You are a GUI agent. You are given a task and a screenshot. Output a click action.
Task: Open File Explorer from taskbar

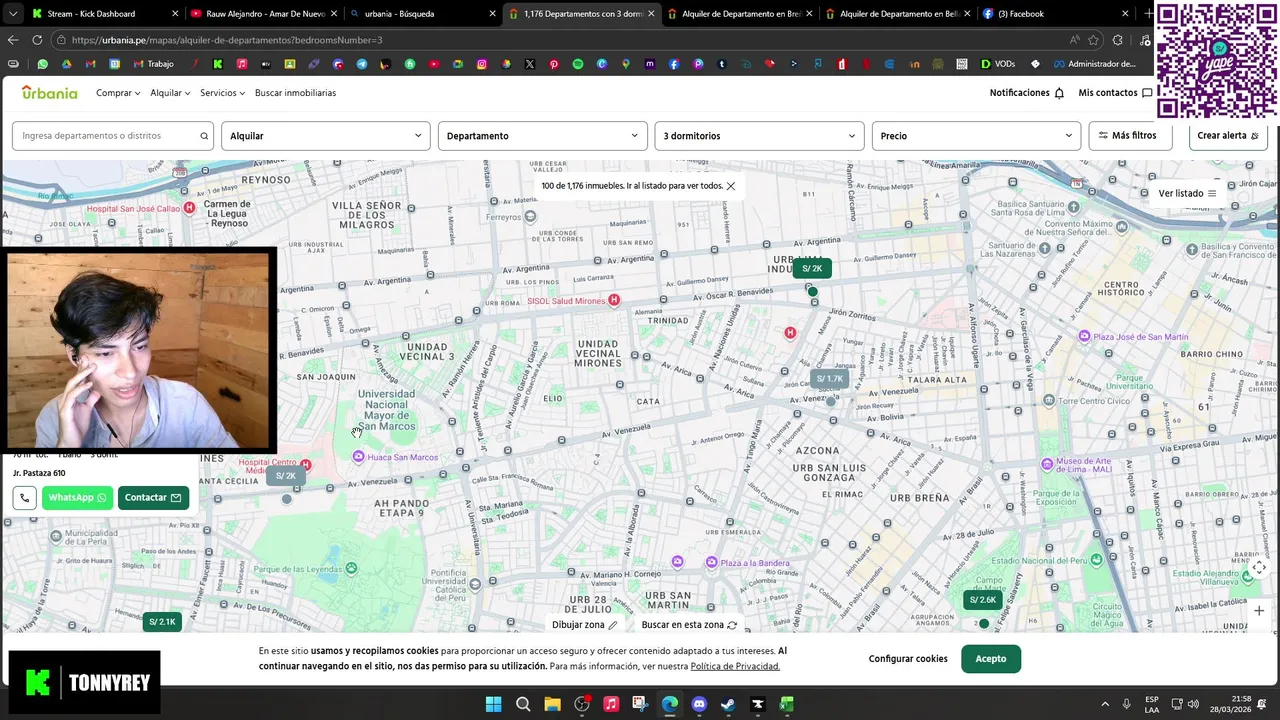[552, 704]
